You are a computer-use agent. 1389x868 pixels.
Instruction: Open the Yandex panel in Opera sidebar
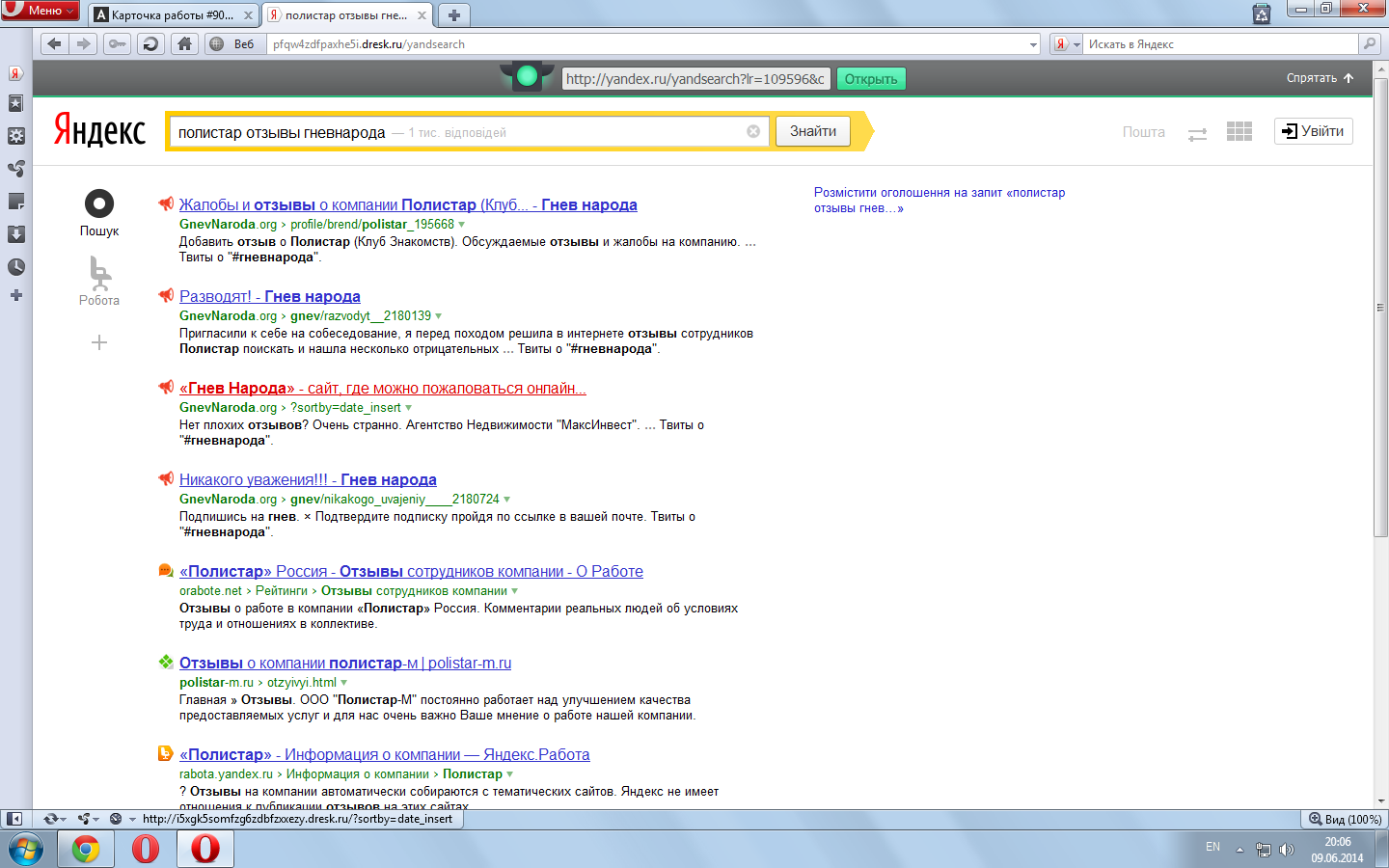15,73
